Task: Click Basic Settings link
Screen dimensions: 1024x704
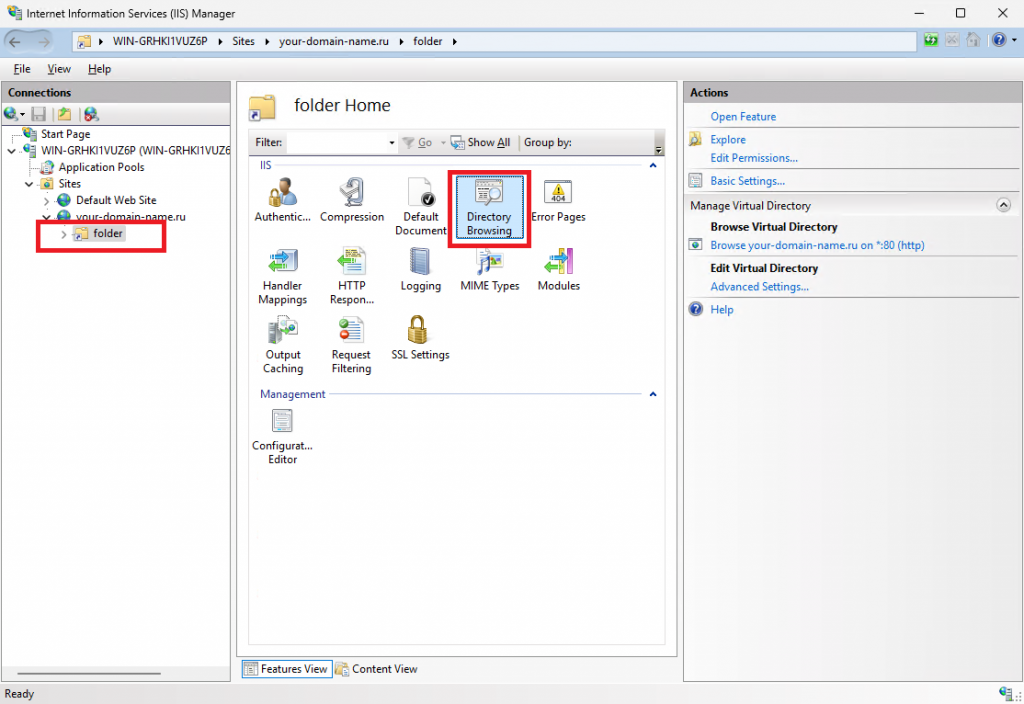Action: 747,181
